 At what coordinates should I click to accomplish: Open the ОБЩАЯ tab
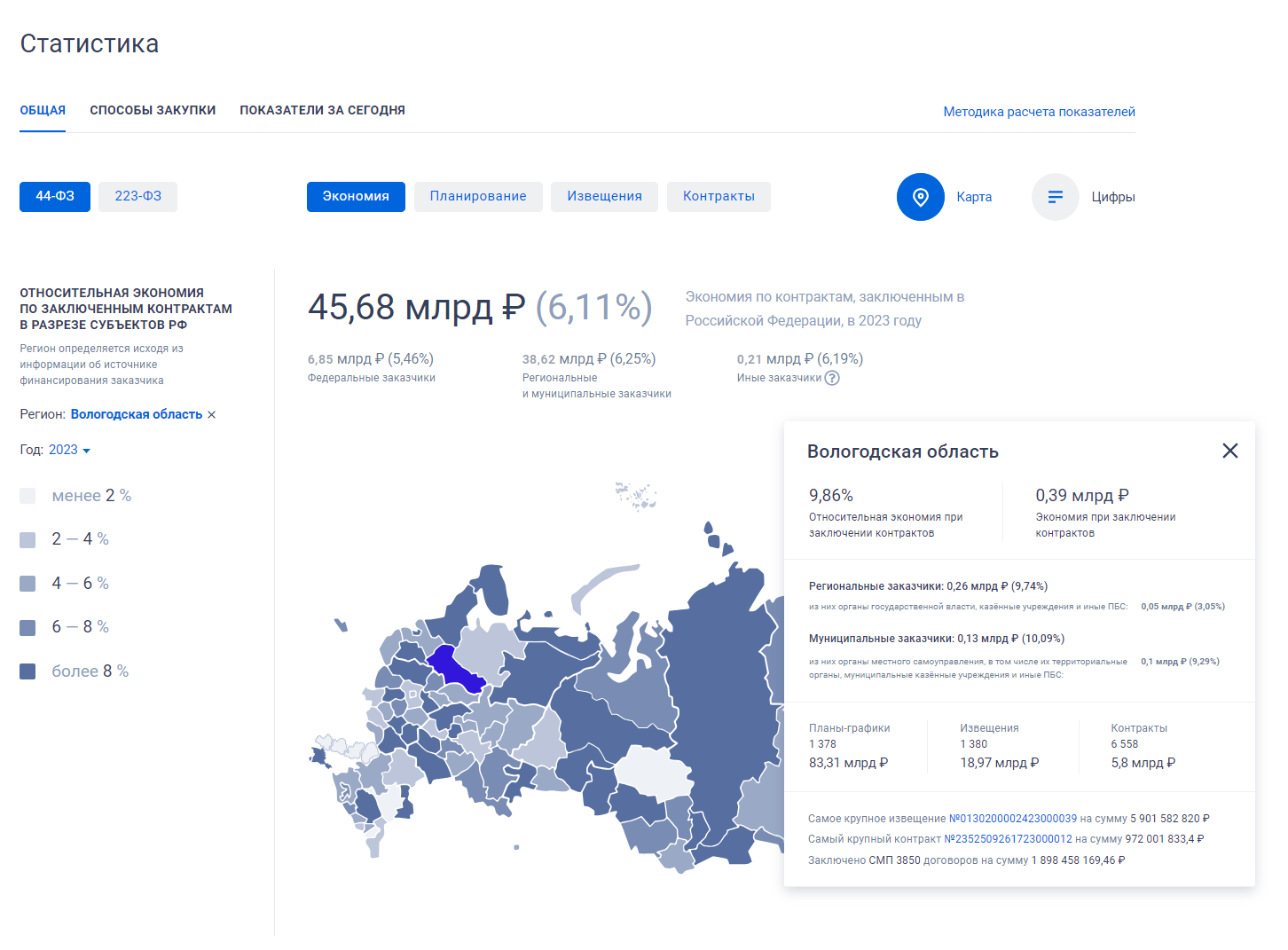43,110
